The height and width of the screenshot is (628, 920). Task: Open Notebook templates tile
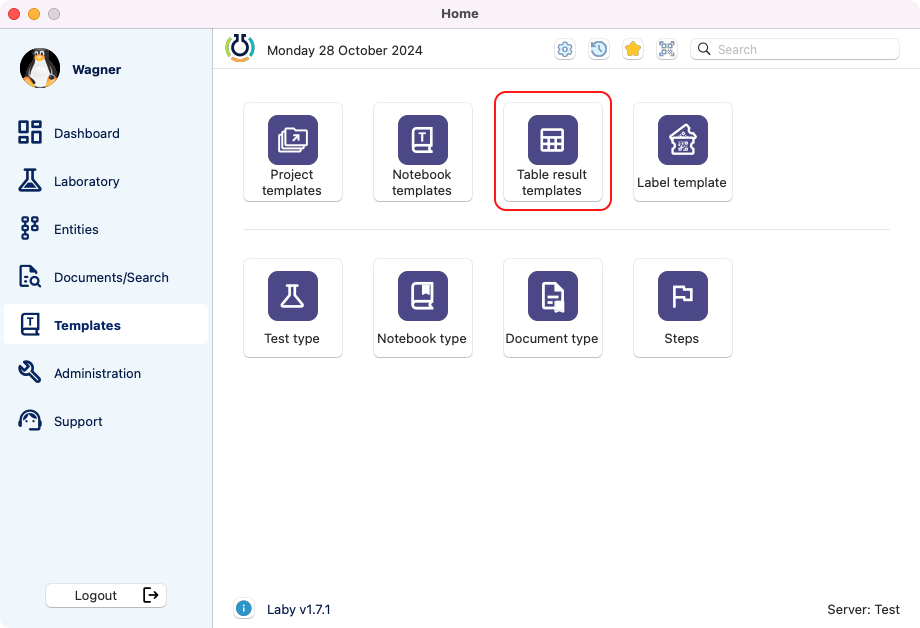tap(422, 152)
